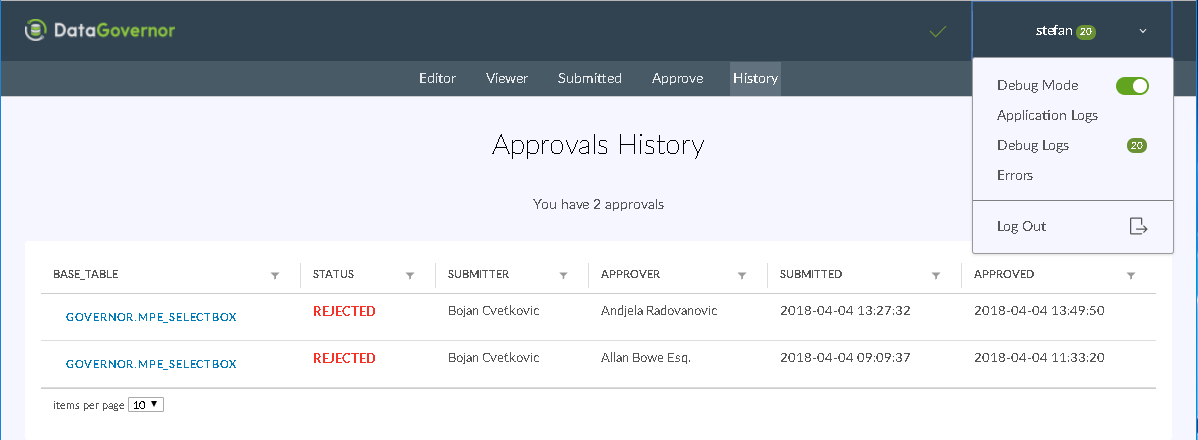Open STATUS column filter icon
This screenshot has width=1198, height=440.
click(409, 275)
